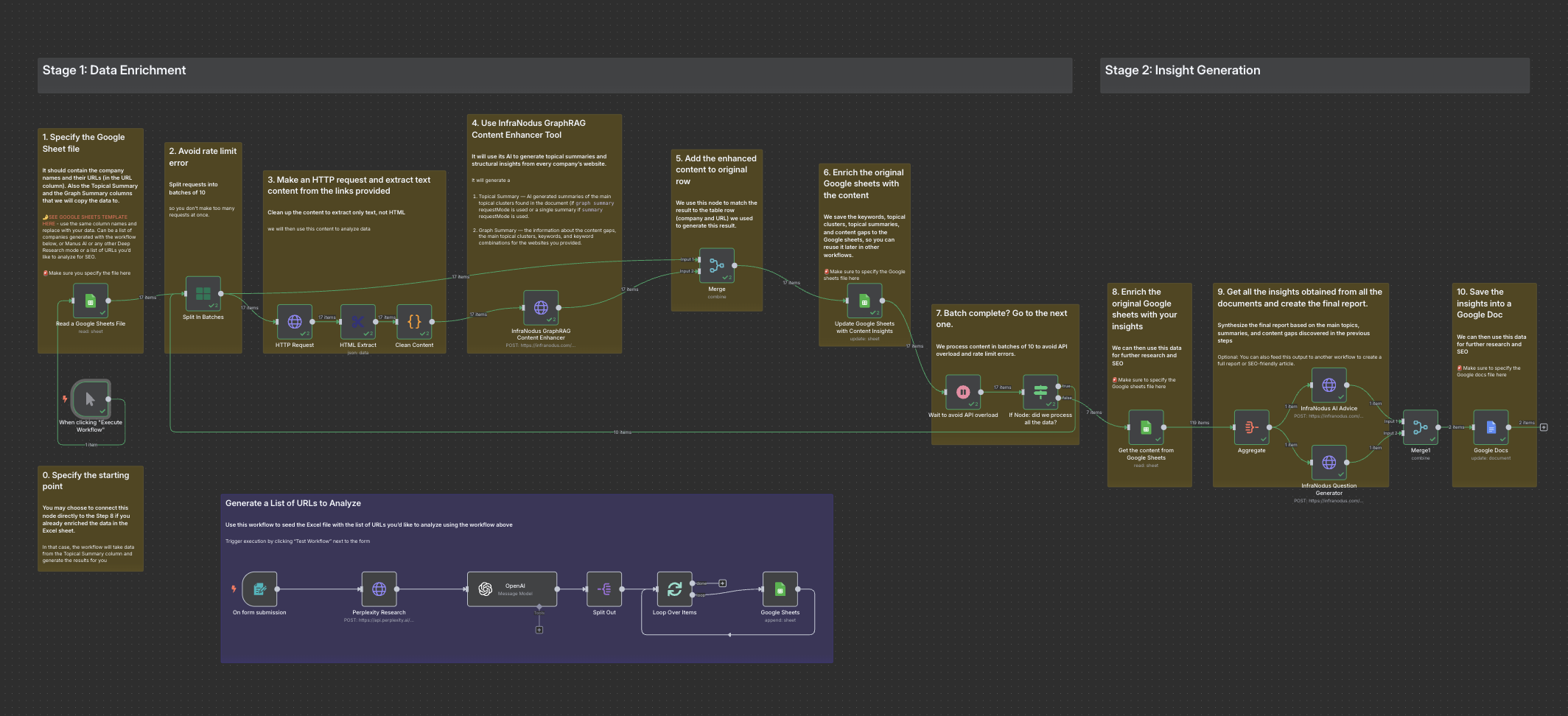
Task: Select the Loop Over Items node
Action: tap(674, 589)
